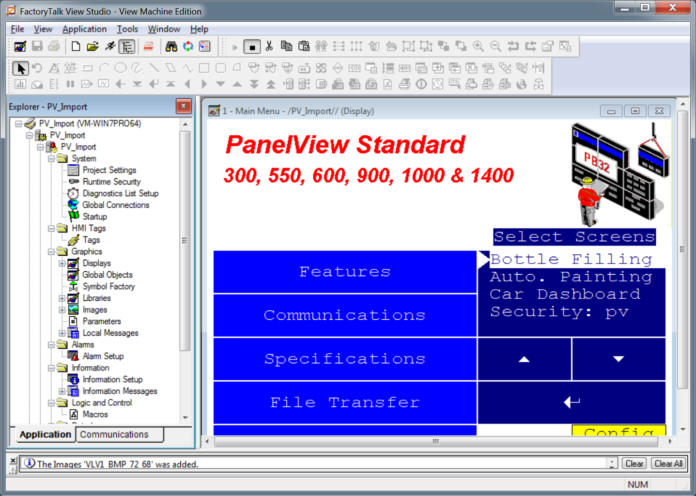Select the Move Right arrow key tool
The height and width of the screenshot is (496, 696).
[204, 84]
